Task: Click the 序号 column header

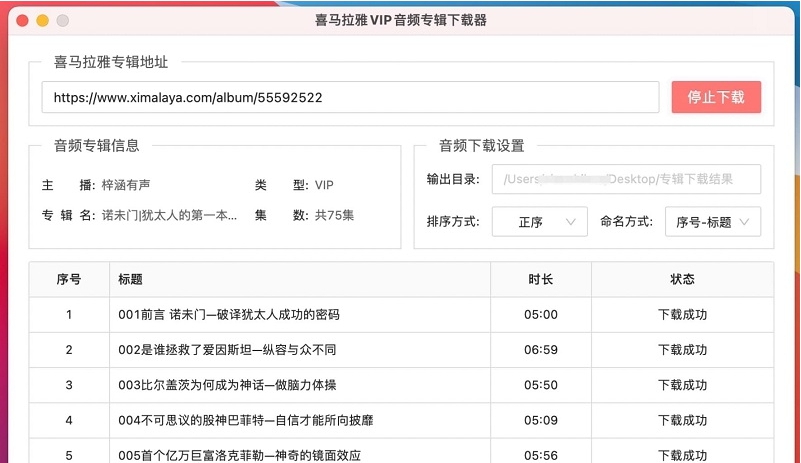Action: pyautogui.click(x=69, y=280)
